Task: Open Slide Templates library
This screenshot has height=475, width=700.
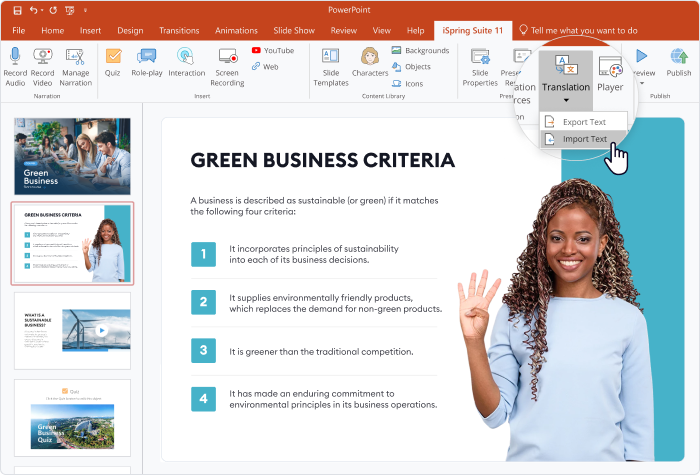Action: (x=330, y=67)
